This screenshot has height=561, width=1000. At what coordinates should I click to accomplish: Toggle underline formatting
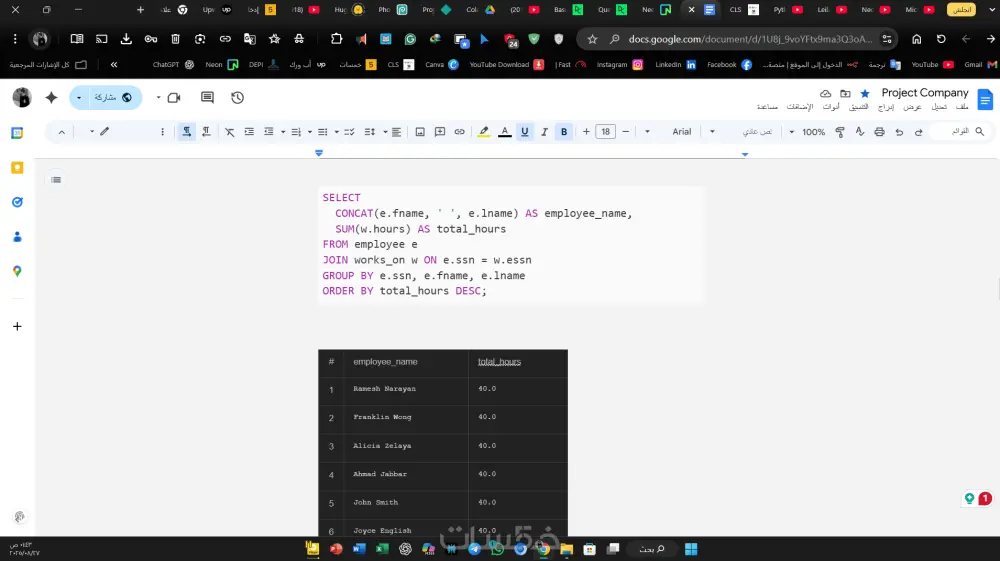(x=524, y=132)
